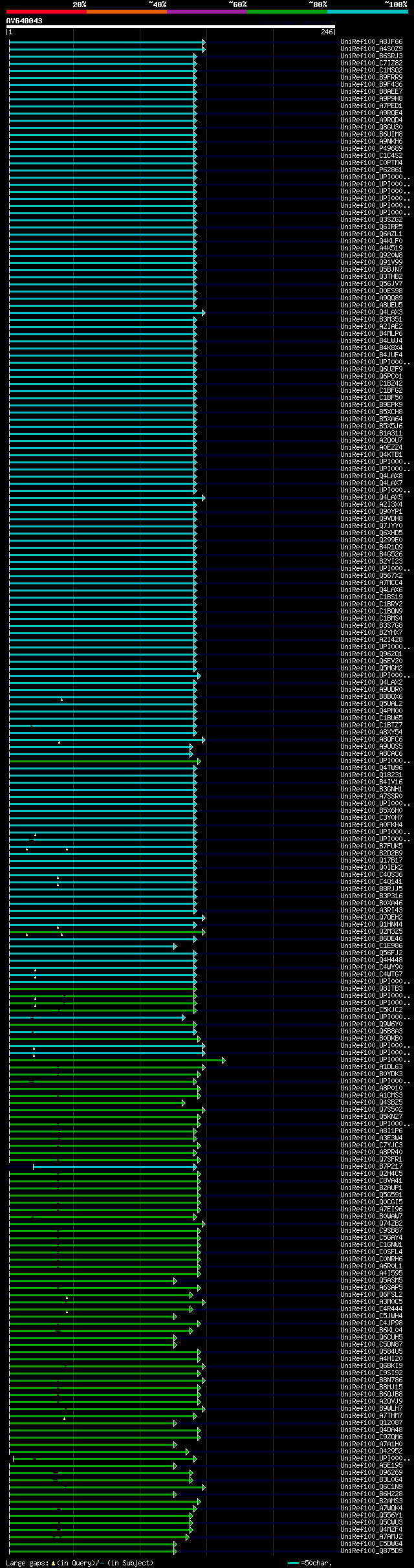Viewport: 414px width, 1568px height.
Task: Choose UniRef100_P49689 entry
Action: (371, 149)
